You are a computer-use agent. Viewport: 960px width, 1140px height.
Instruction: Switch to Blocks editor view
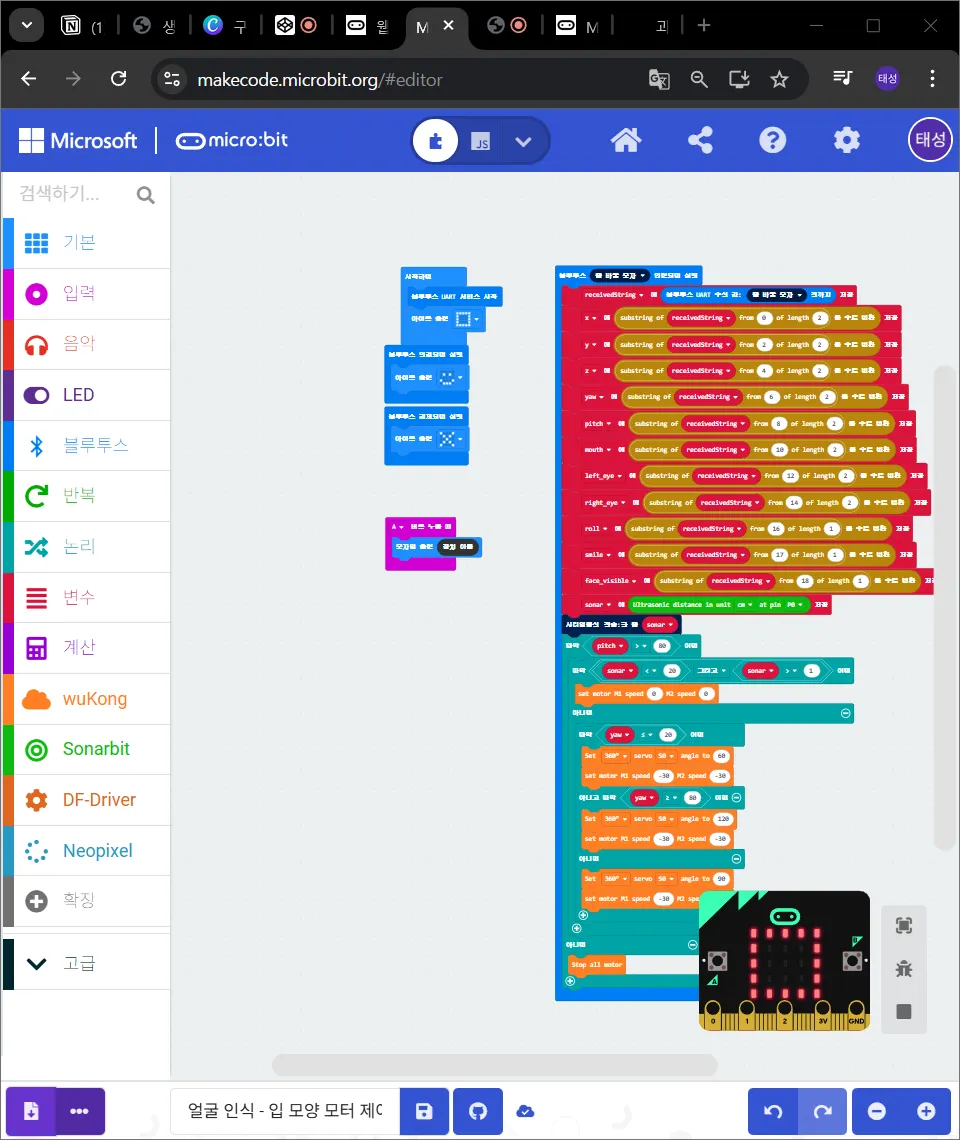436,140
